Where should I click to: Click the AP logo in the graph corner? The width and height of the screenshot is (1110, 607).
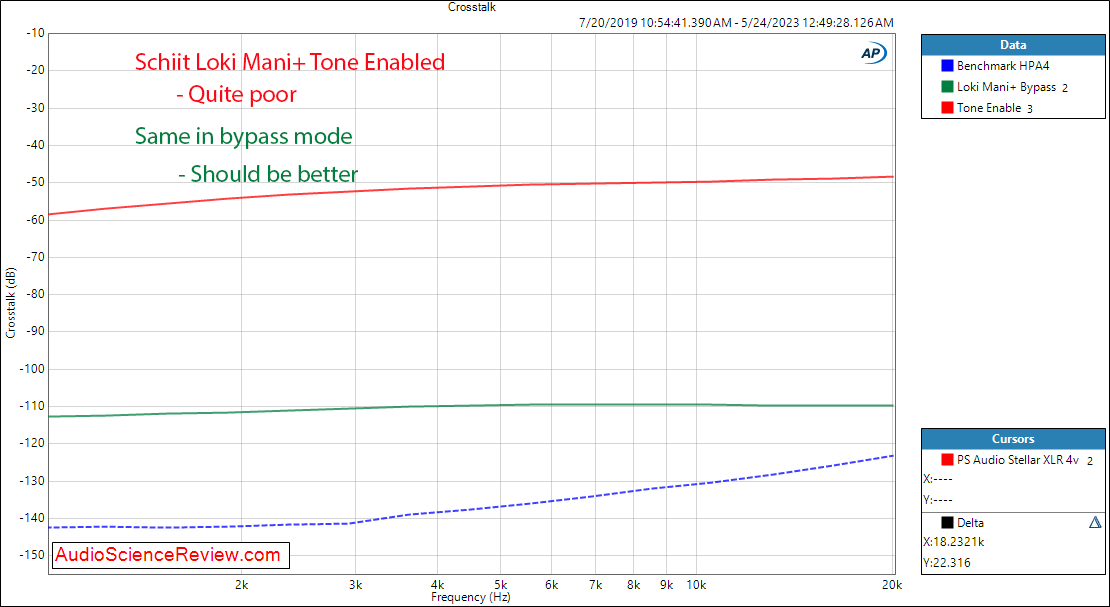click(874, 54)
